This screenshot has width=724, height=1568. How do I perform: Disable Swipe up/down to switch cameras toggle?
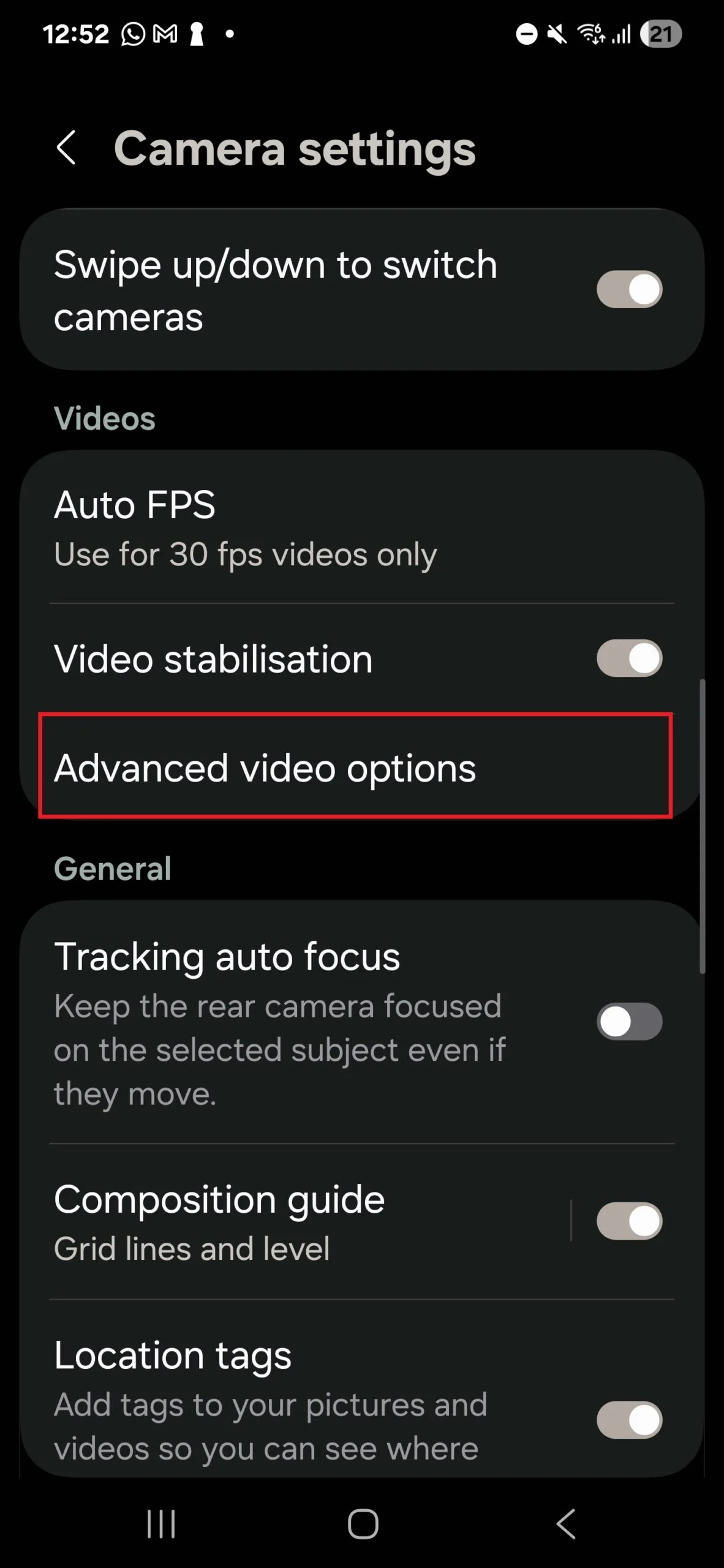coord(630,290)
